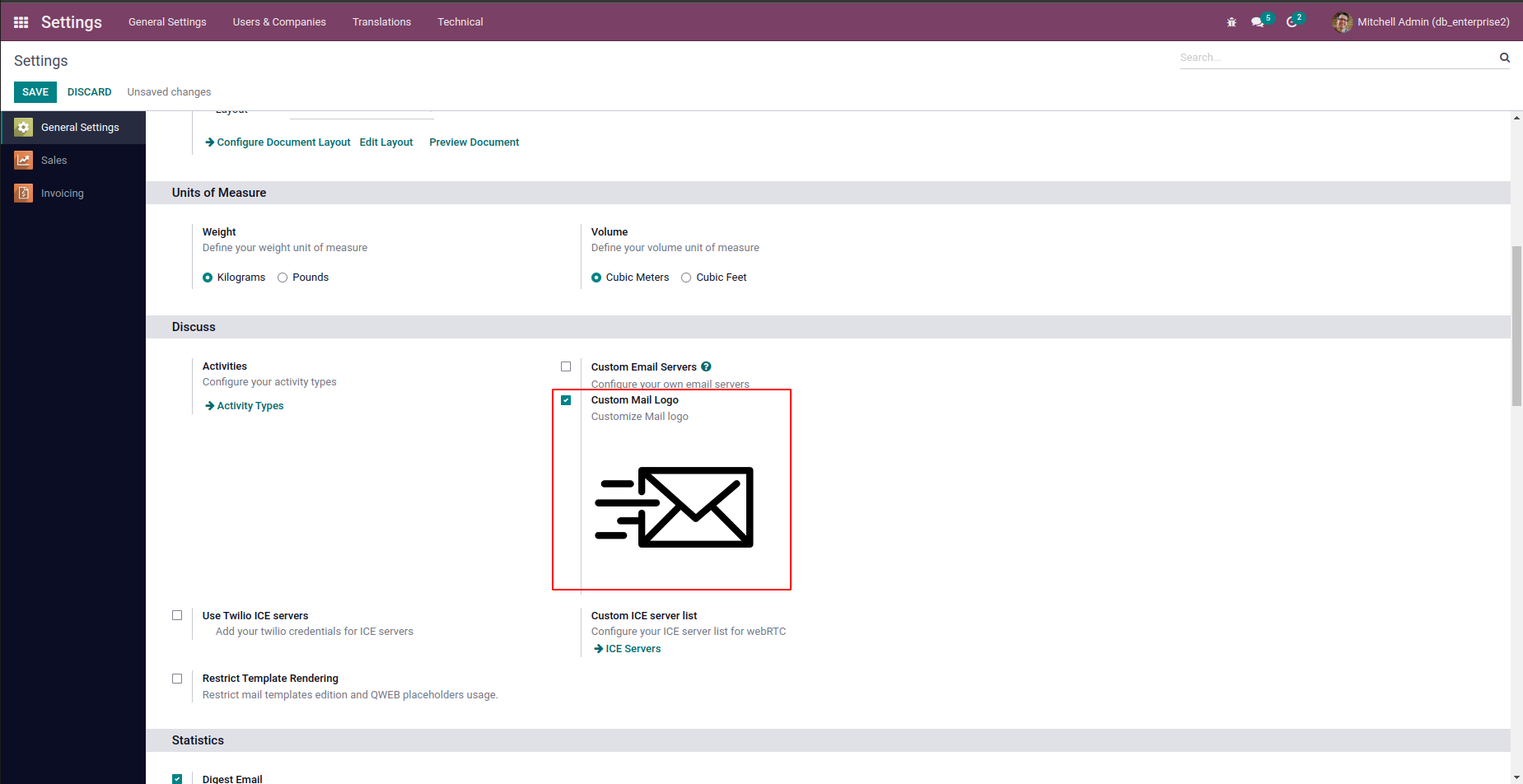Open the Users & Companies menu
Image resolution: width=1523 pixels, height=784 pixels.
tap(279, 22)
